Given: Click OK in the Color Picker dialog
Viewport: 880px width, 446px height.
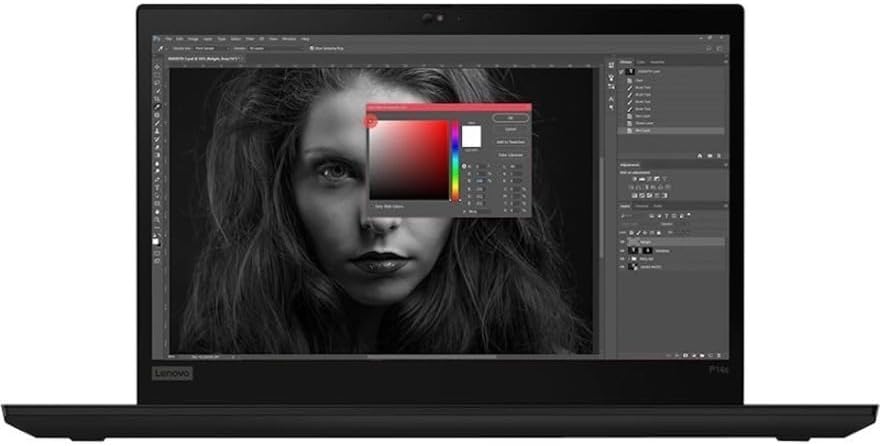Looking at the screenshot, I should pos(510,117).
